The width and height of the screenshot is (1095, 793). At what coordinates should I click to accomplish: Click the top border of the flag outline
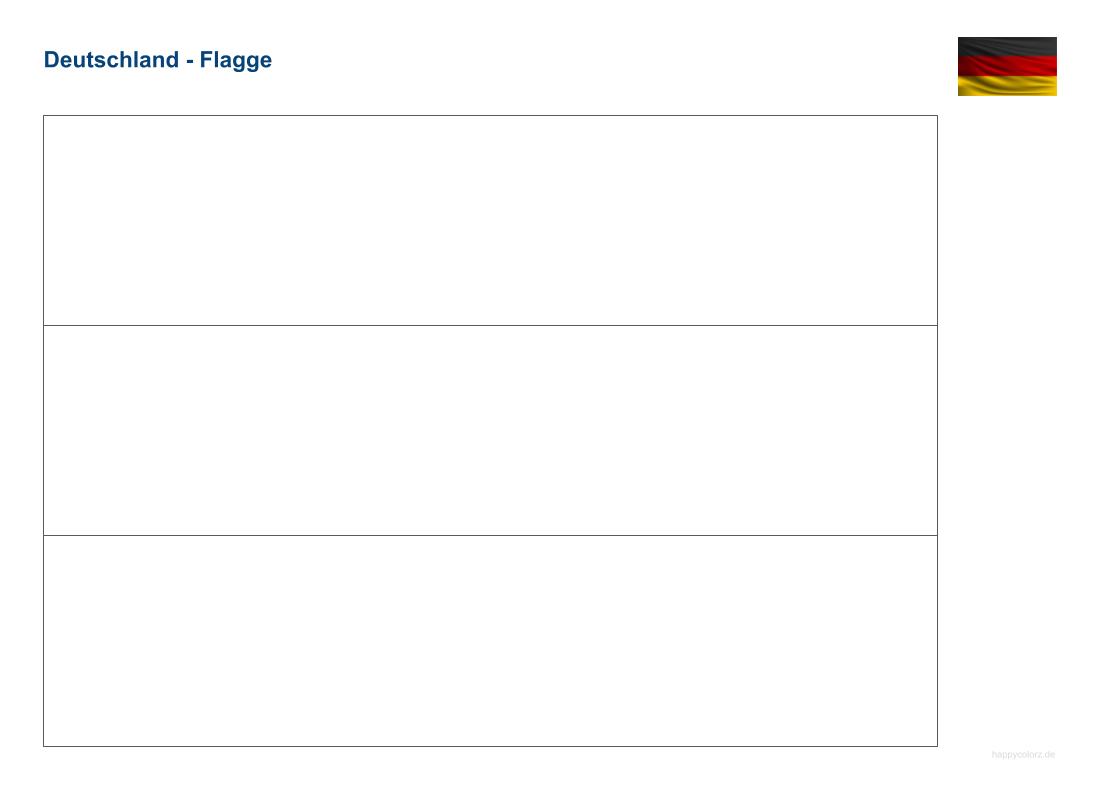tap(490, 115)
